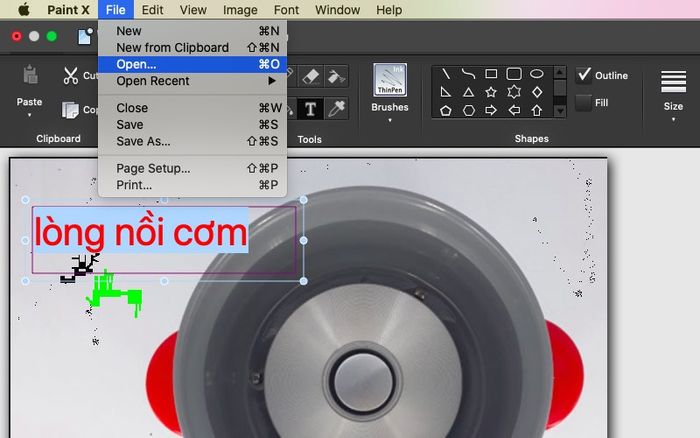Click the green zoom window button
The height and width of the screenshot is (438, 700).
tap(52, 36)
